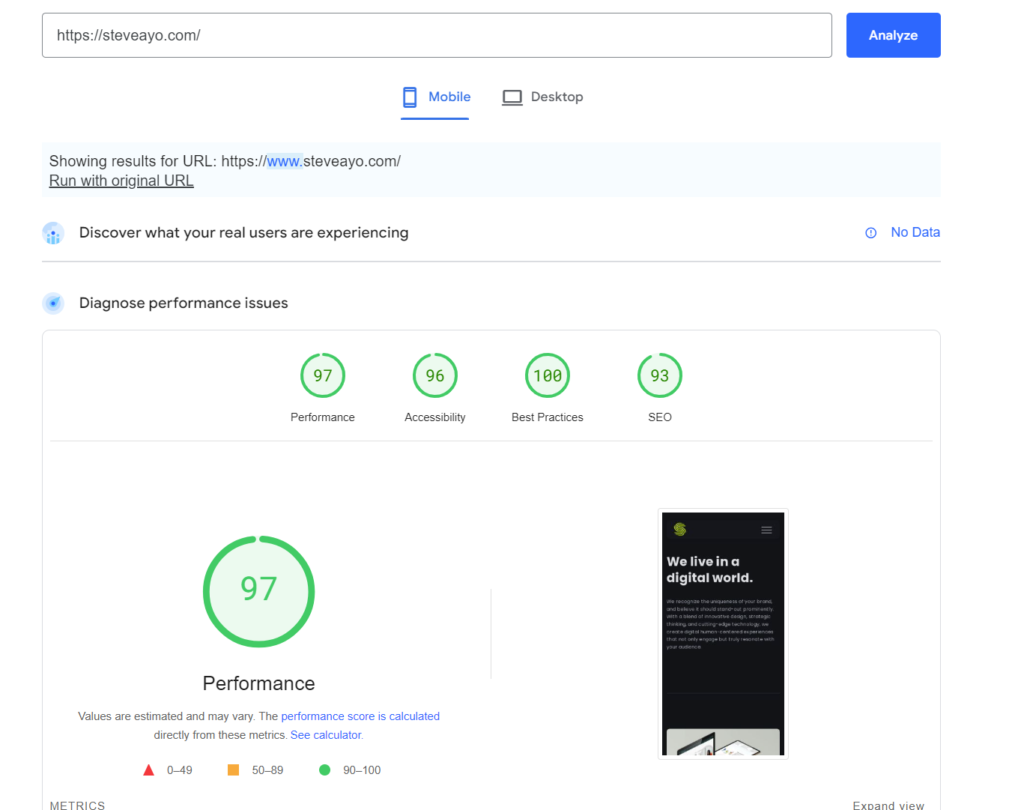
Task: Open the See calculator link
Action: 326,736
